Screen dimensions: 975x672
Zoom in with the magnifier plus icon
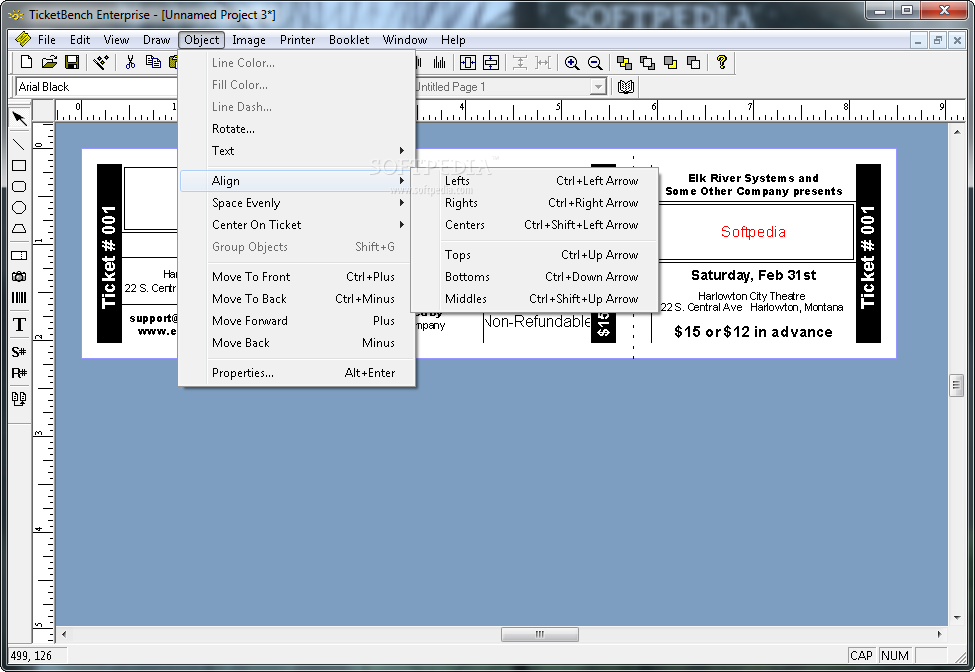[572, 62]
